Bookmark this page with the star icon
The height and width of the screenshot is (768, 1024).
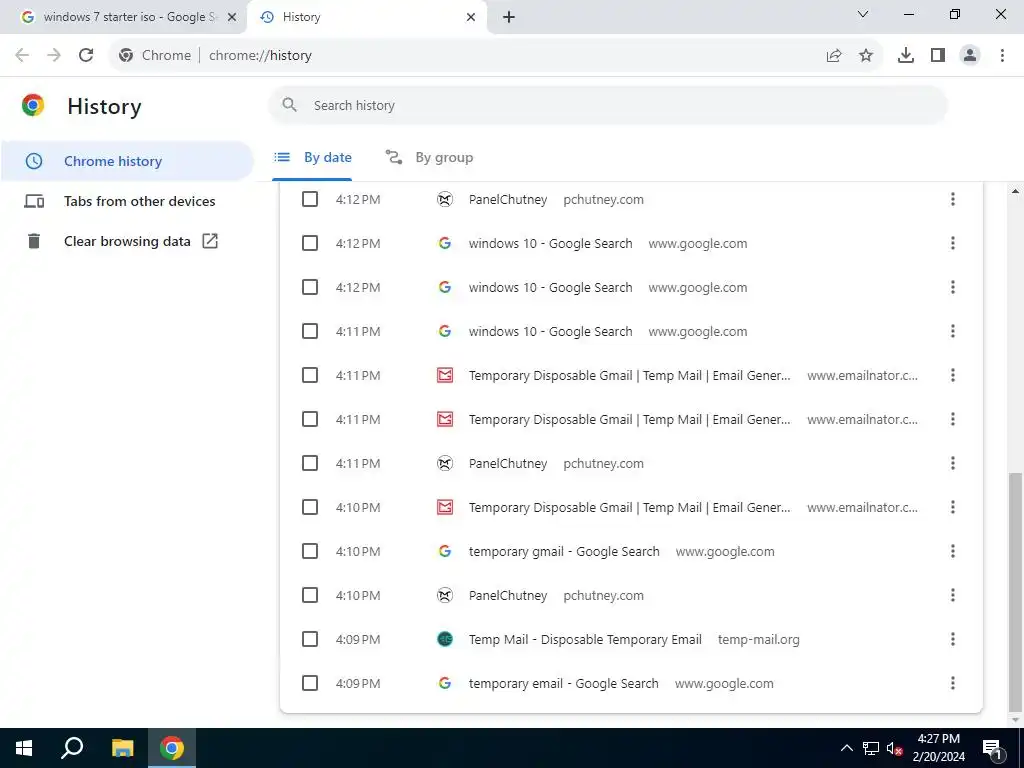[x=866, y=56]
